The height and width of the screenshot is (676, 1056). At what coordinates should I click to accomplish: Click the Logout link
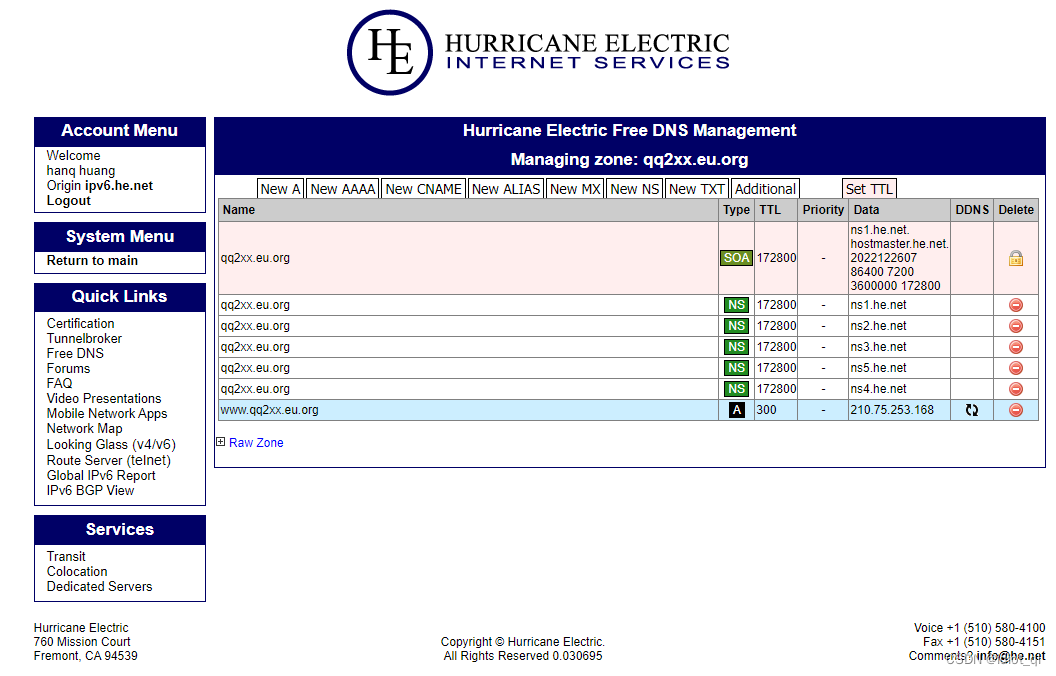(x=68, y=201)
